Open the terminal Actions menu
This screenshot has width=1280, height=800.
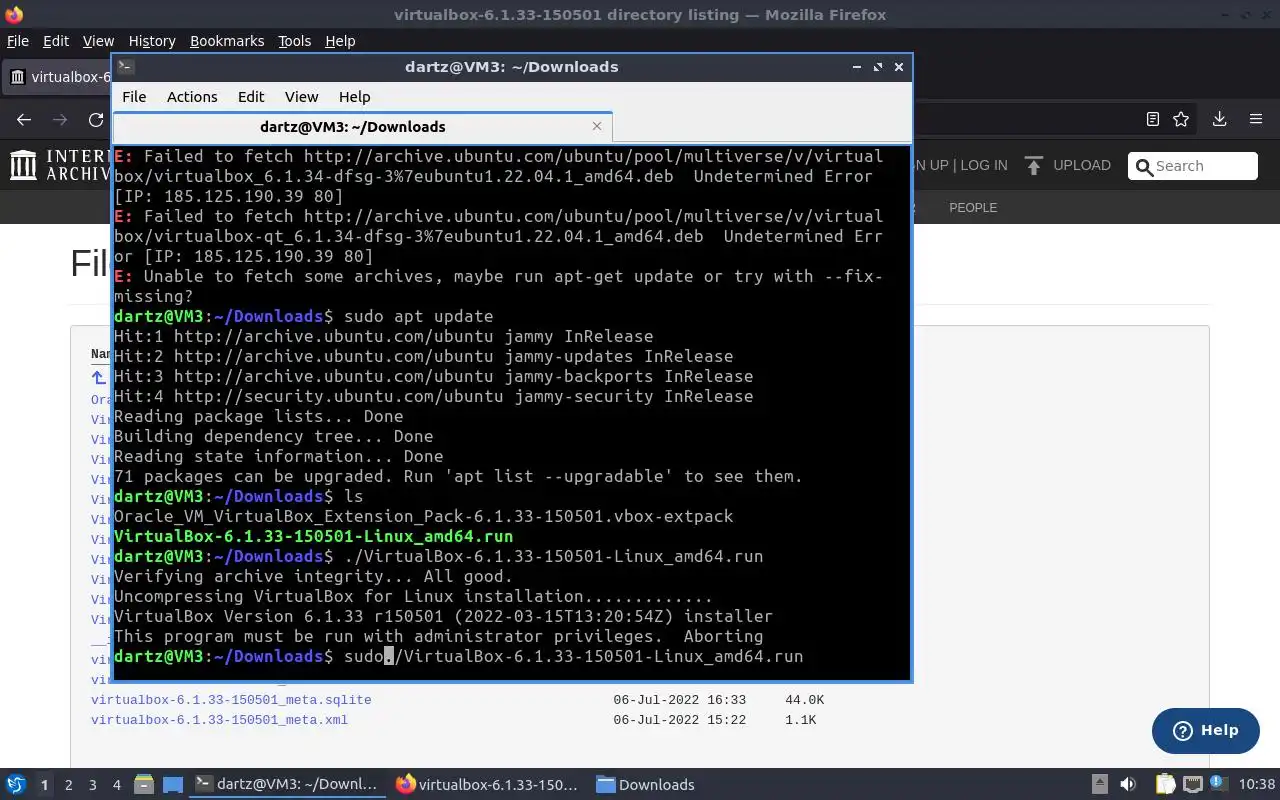coord(192,97)
